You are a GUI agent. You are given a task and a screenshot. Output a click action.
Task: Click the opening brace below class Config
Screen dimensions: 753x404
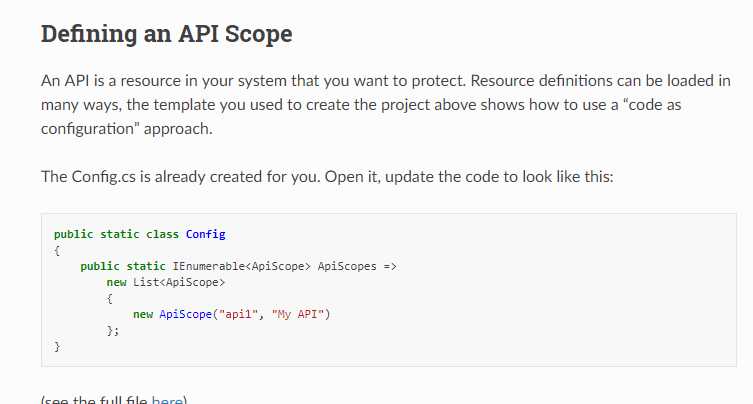57,250
